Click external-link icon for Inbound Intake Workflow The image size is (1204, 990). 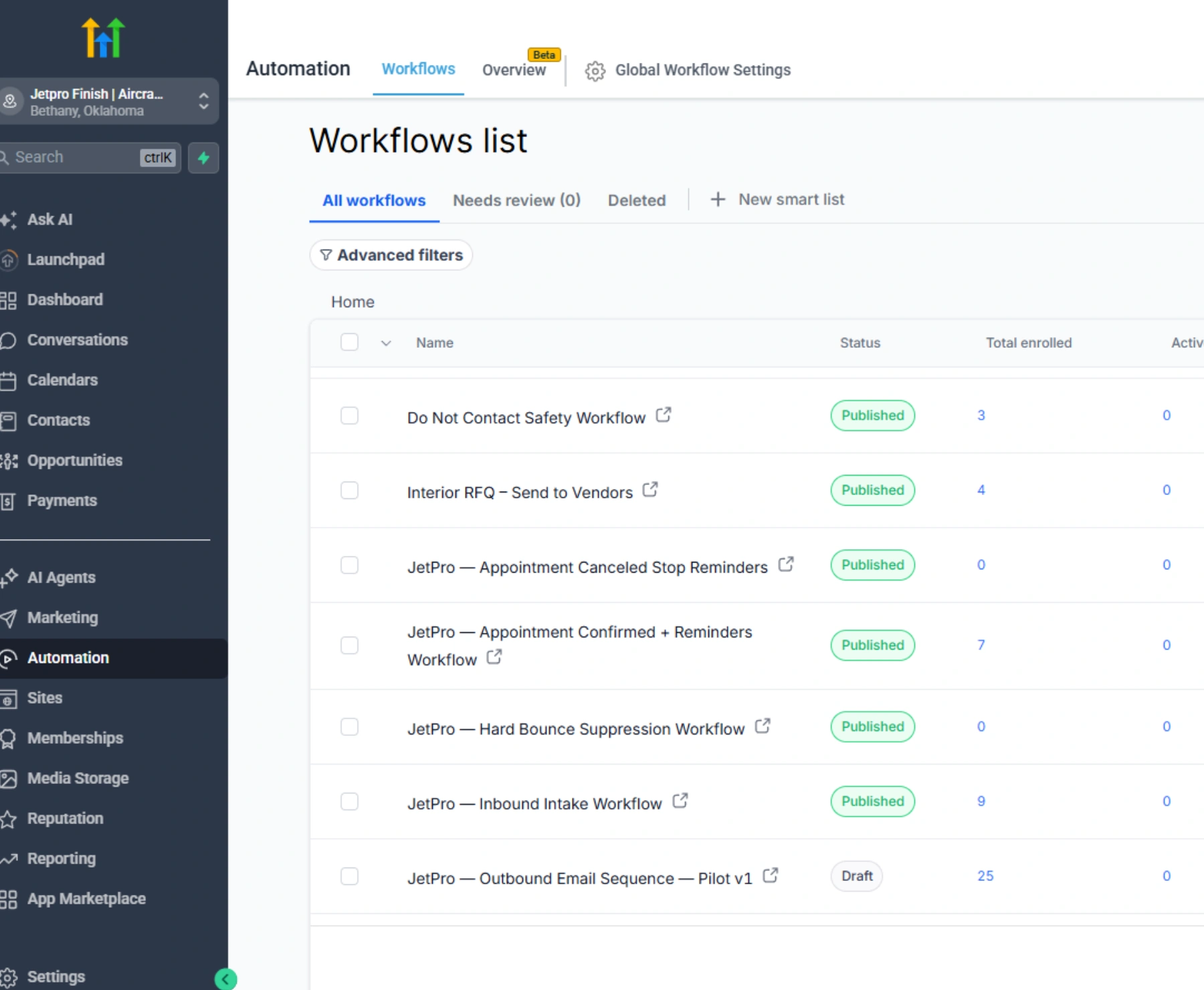[680, 801]
